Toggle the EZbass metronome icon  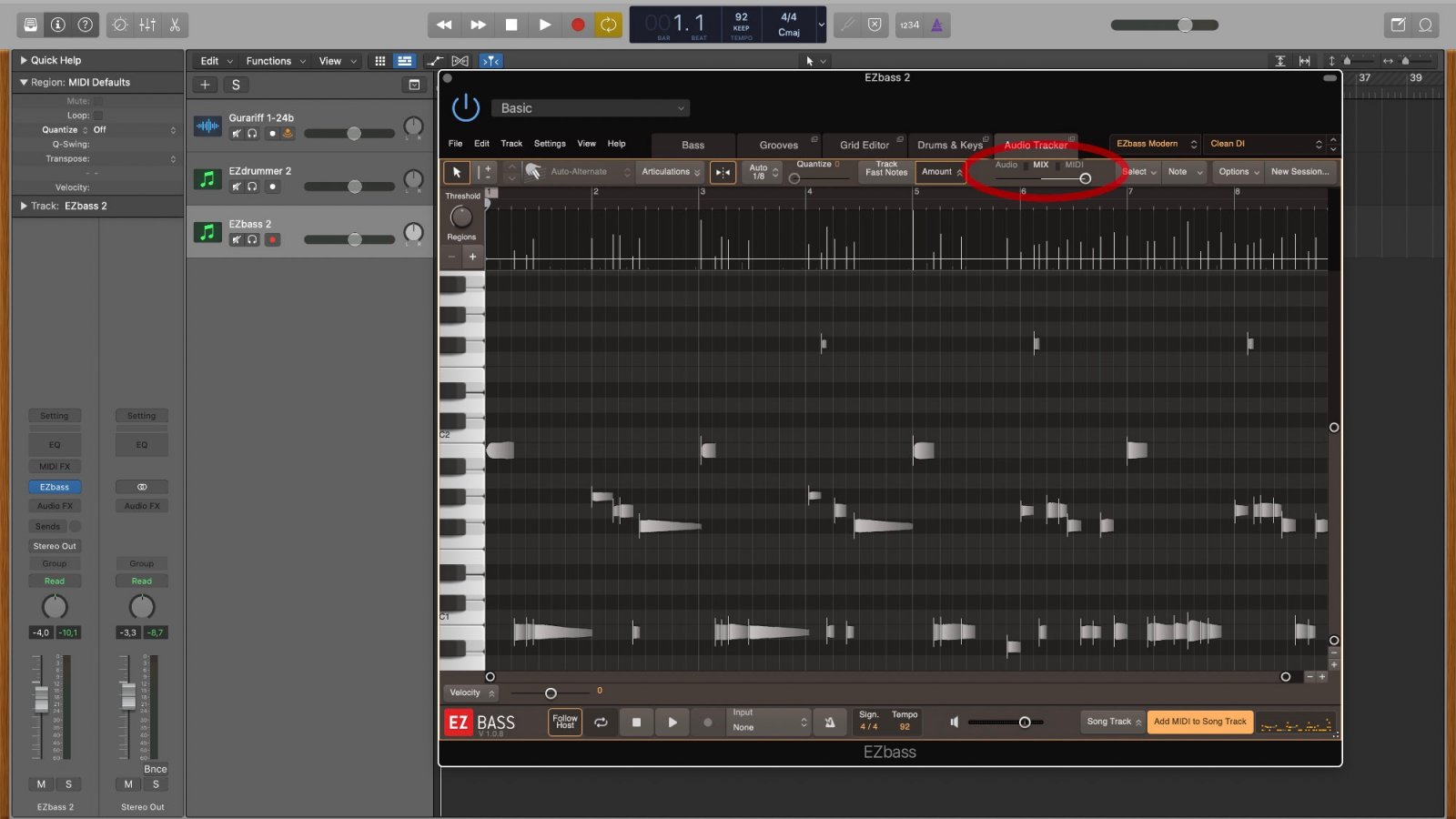pyautogui.click(x=829, y=723)
